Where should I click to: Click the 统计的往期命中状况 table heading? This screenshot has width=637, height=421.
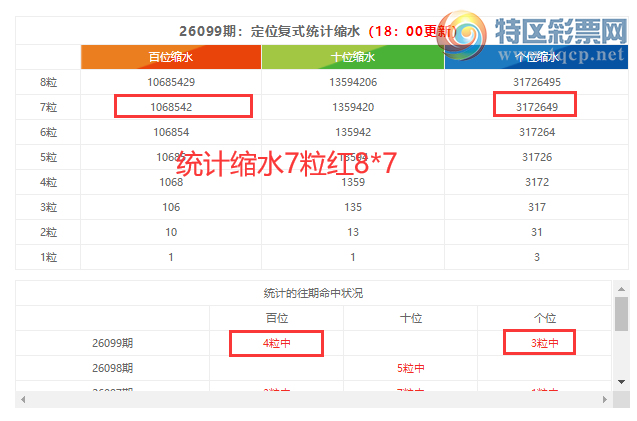[313, 293]
